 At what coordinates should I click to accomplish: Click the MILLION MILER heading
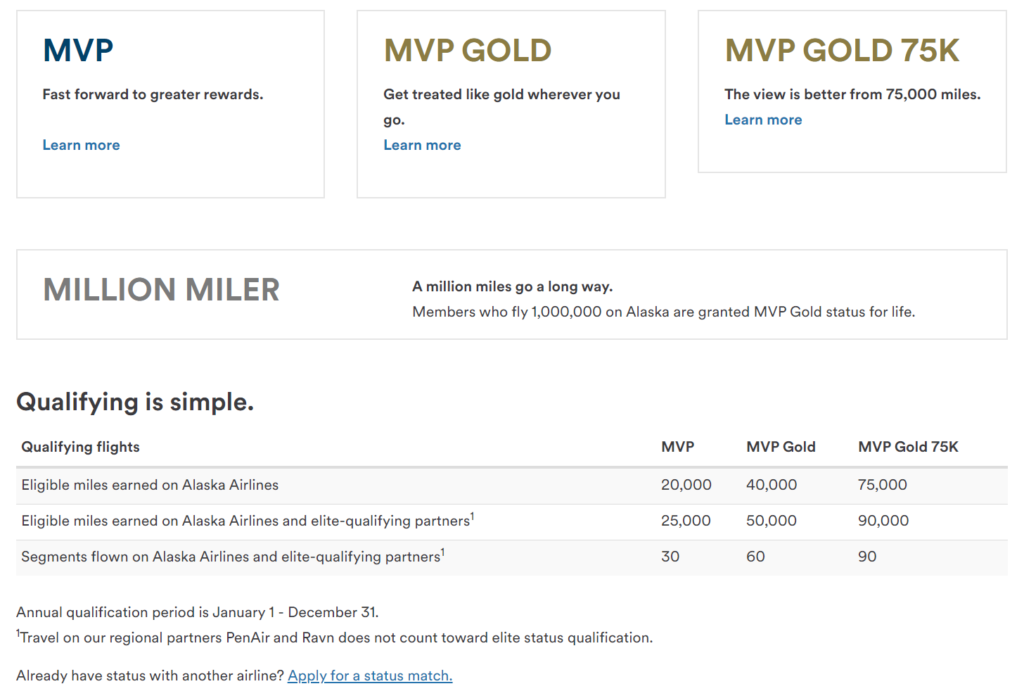[x=161, y=290]
